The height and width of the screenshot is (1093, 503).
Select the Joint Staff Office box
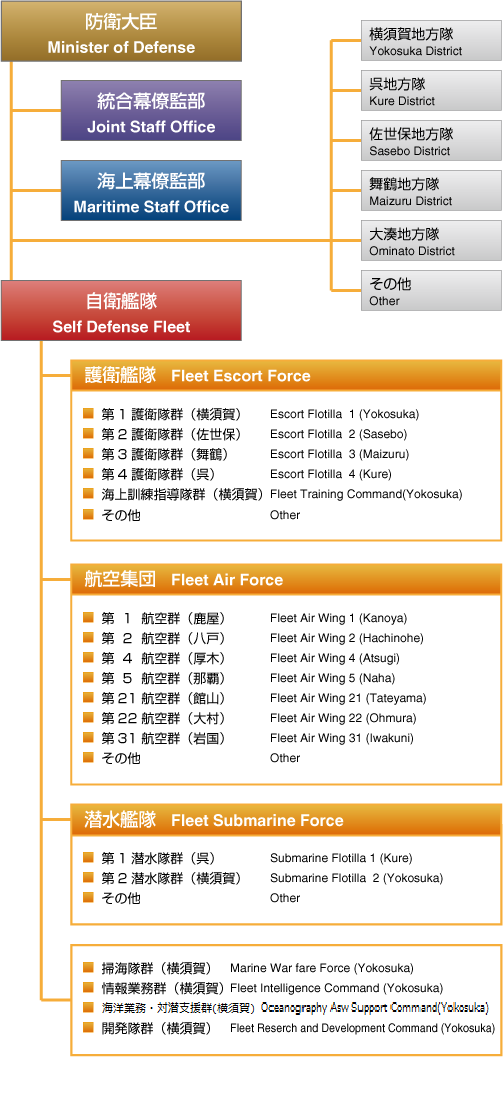click(151, 111)
